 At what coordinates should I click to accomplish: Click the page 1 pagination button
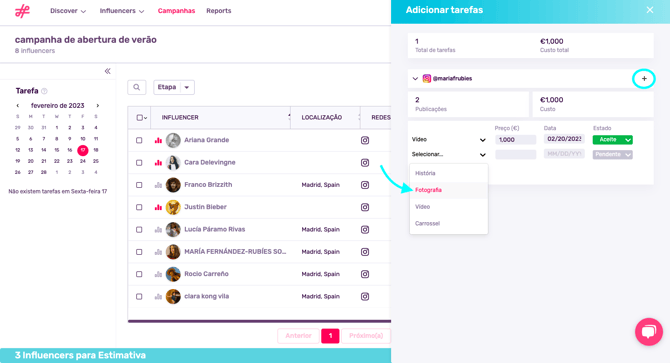tap(330, 336)
